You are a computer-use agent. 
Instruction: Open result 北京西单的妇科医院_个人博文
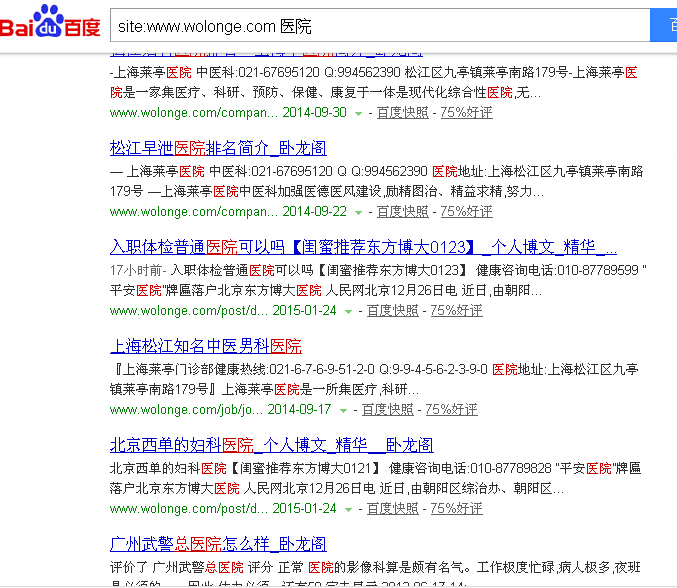[272, 445]
